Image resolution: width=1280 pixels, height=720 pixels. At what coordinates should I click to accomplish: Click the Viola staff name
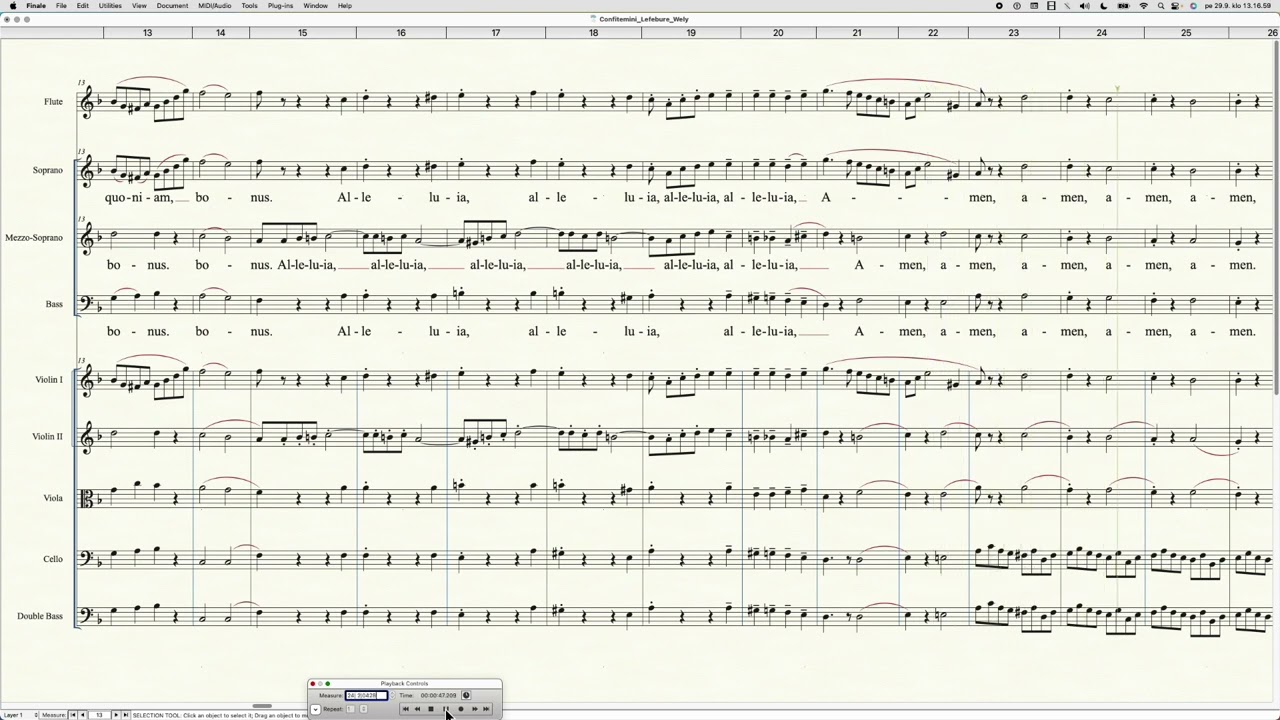click(53, 498)
